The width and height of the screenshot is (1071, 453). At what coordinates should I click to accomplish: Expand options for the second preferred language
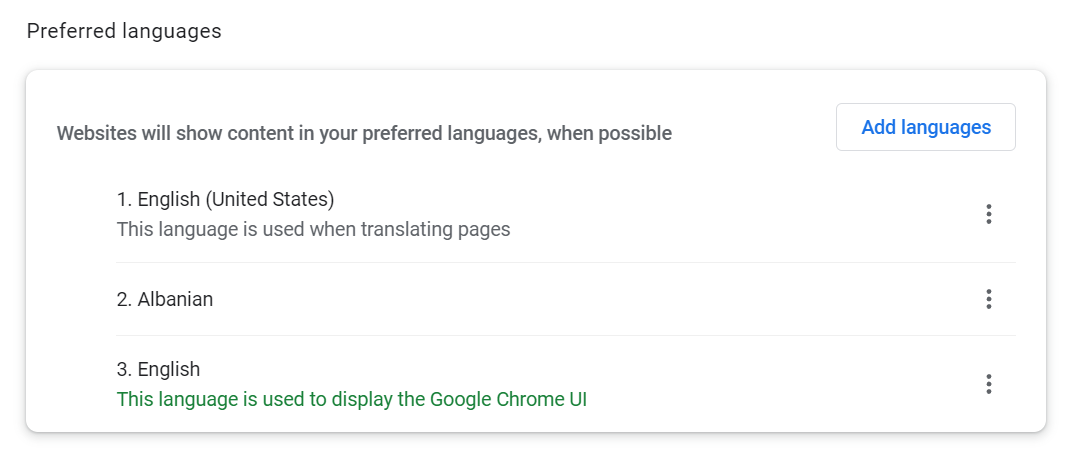coord(988,299)
